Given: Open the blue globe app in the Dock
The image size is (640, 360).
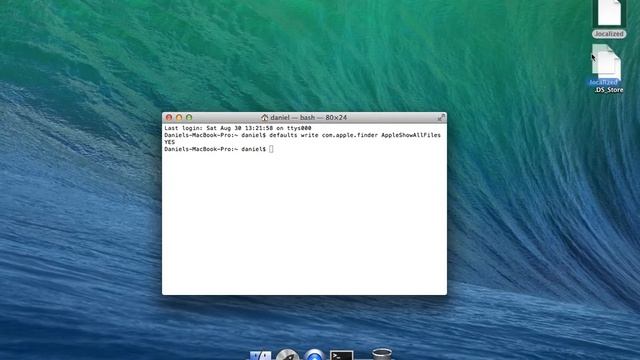Looking at the screenshot, I should click(x=314, y=355).
